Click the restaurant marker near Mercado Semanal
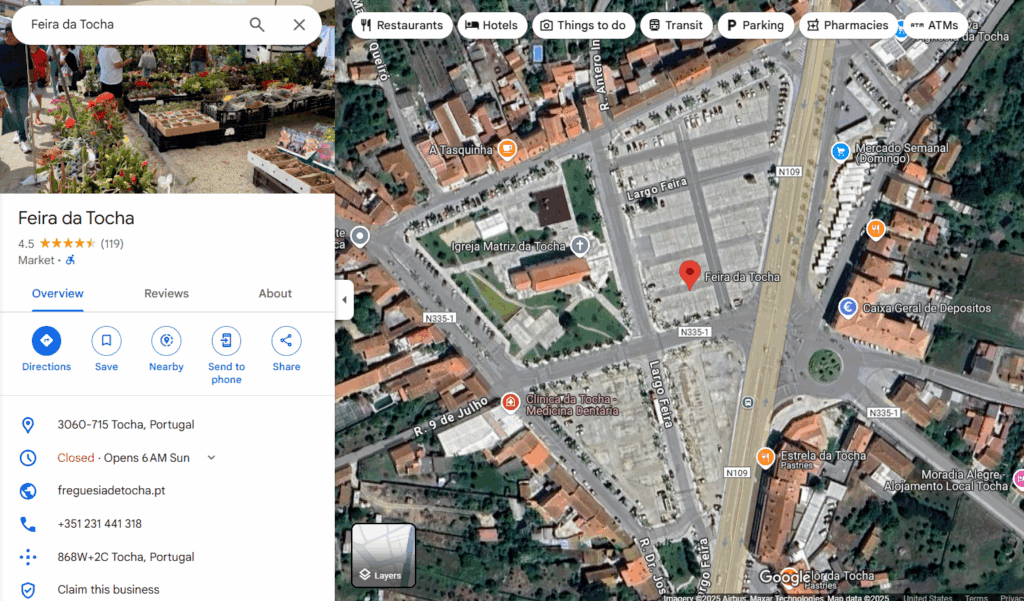Image resolution: width=1024 pixels, height=601 pixels. [876, 229]
